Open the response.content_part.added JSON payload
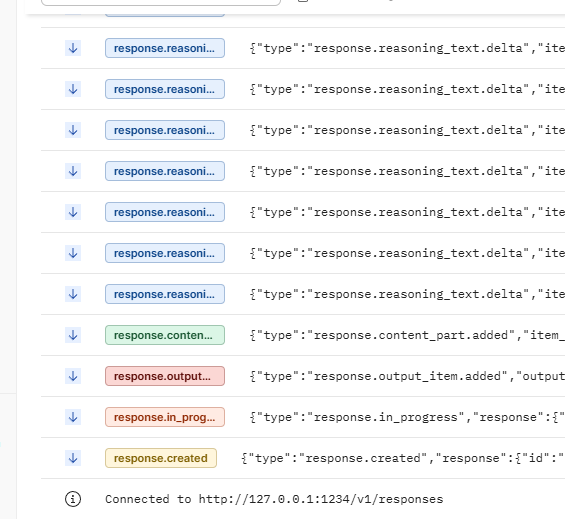This screenshot has height=519, width=565. pos(407,335)
